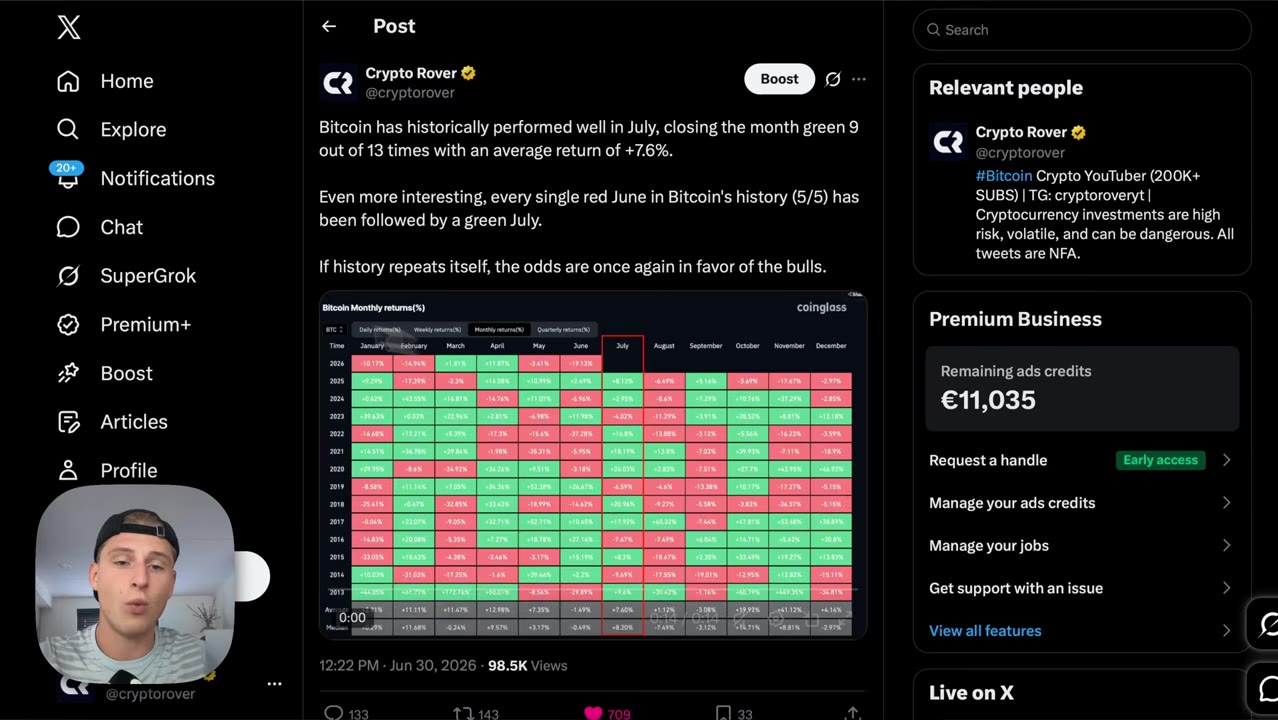Viewport: 1278px width, 720px height.
Task: Like the post with the heart icon
Action: coord(593,713)
